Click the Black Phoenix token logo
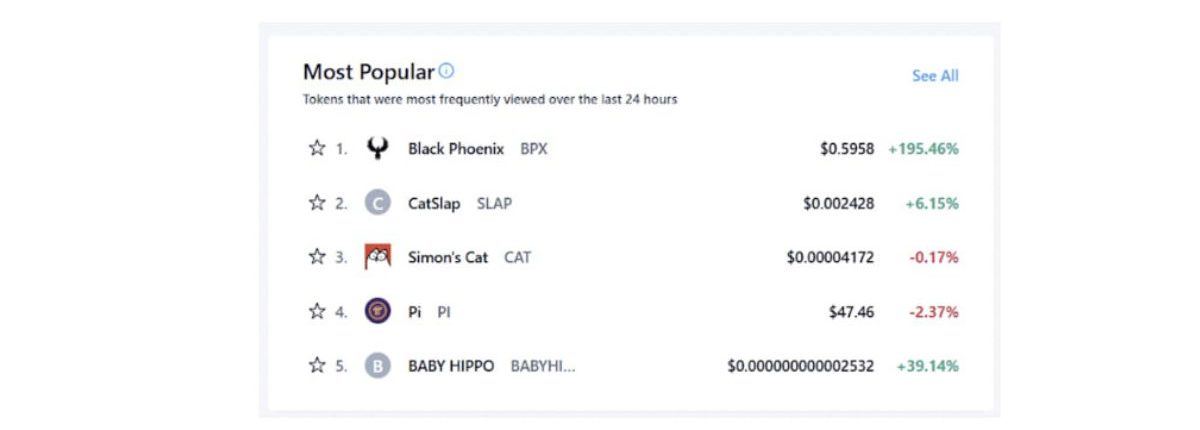 [377, 149]
